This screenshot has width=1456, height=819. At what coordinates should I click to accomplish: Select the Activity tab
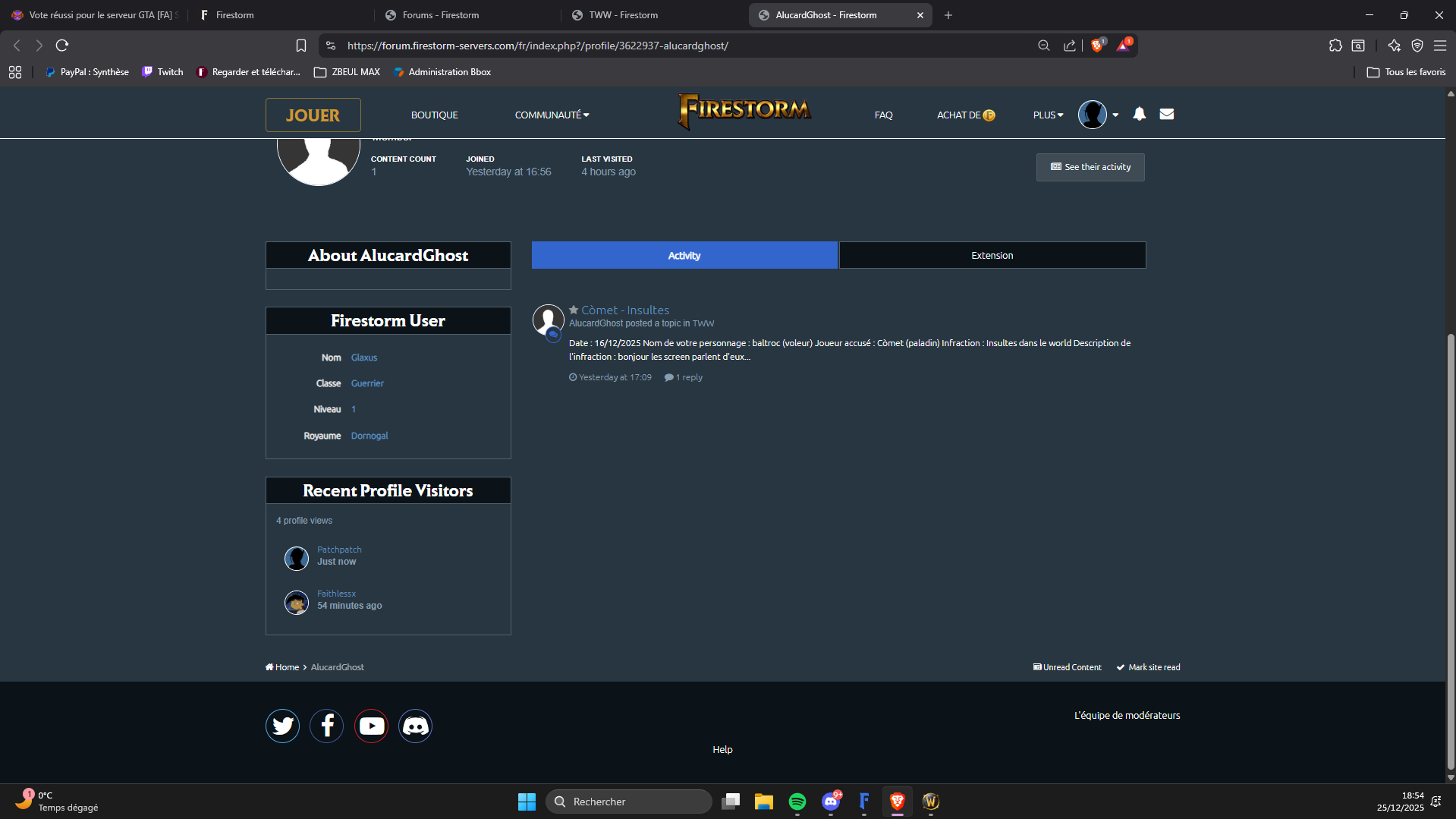pos(684,256)
